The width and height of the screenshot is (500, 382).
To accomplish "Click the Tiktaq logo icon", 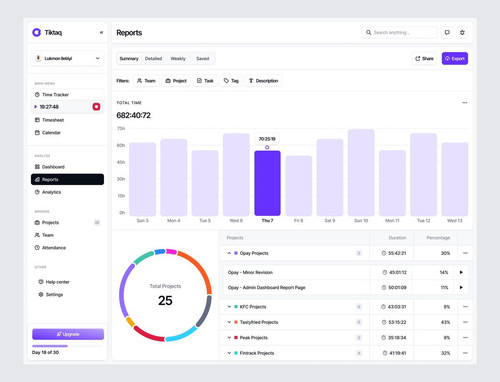I will (36, 32).
